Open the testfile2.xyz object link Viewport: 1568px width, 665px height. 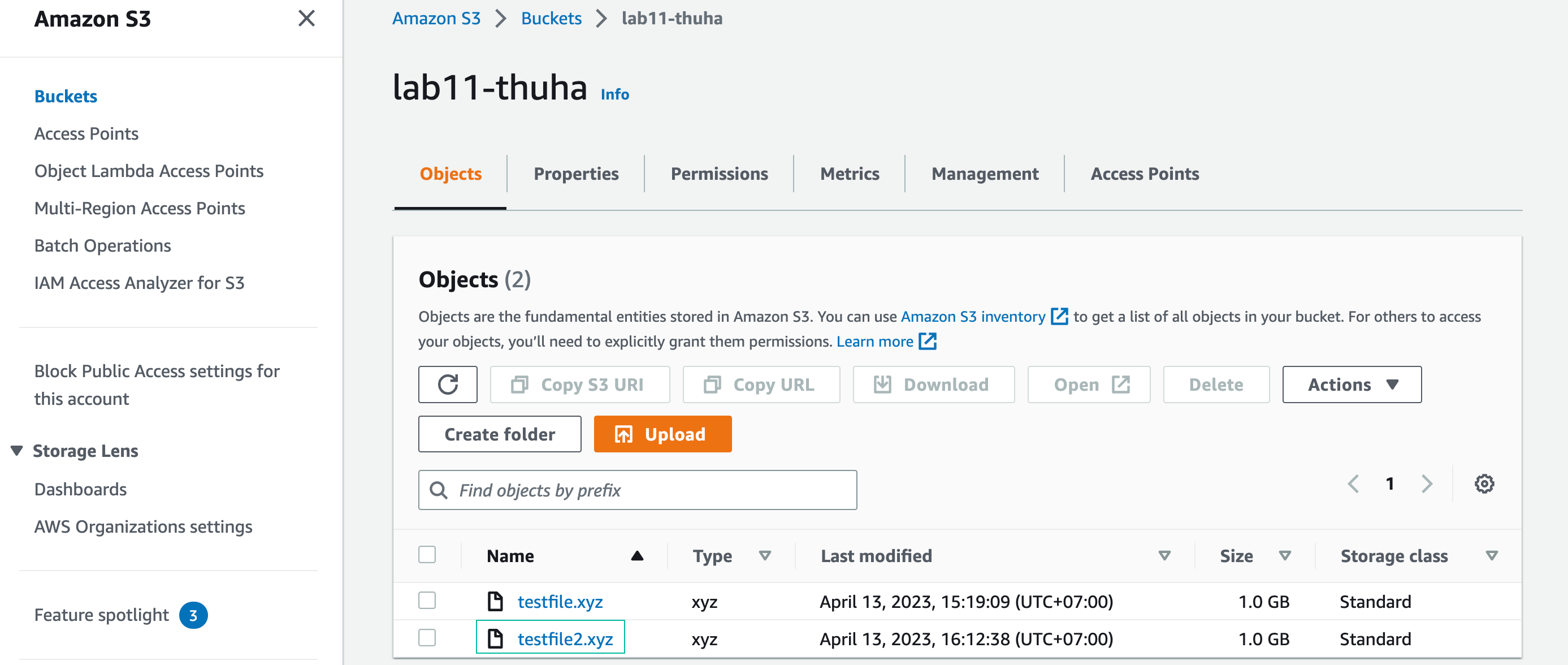564,639
